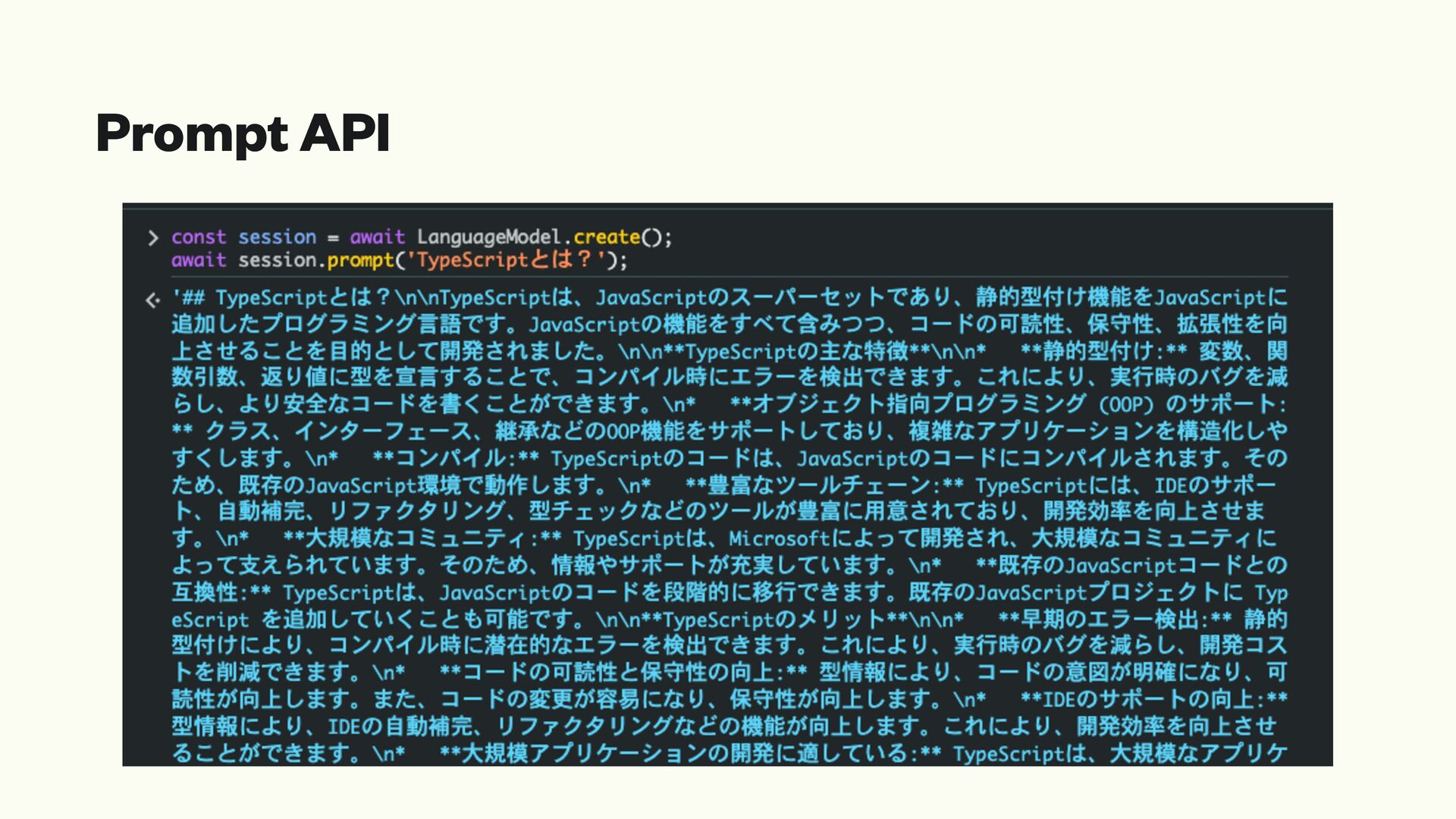The image size is (1456, 819).
Task: Click the first 'await' keyword after the equals sign
Action: coord(377,237)
